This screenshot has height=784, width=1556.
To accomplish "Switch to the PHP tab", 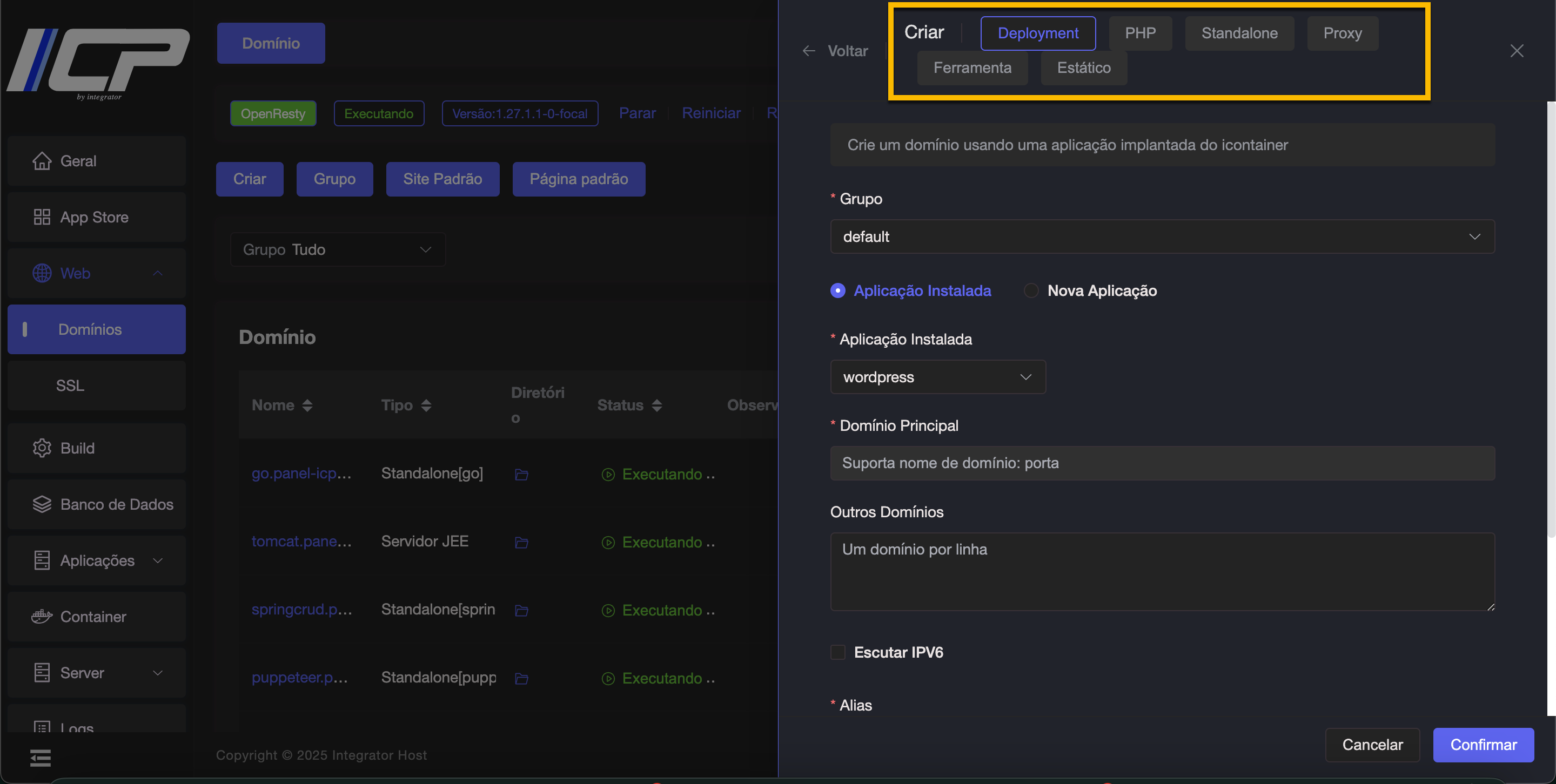I will coord(1140,33).
